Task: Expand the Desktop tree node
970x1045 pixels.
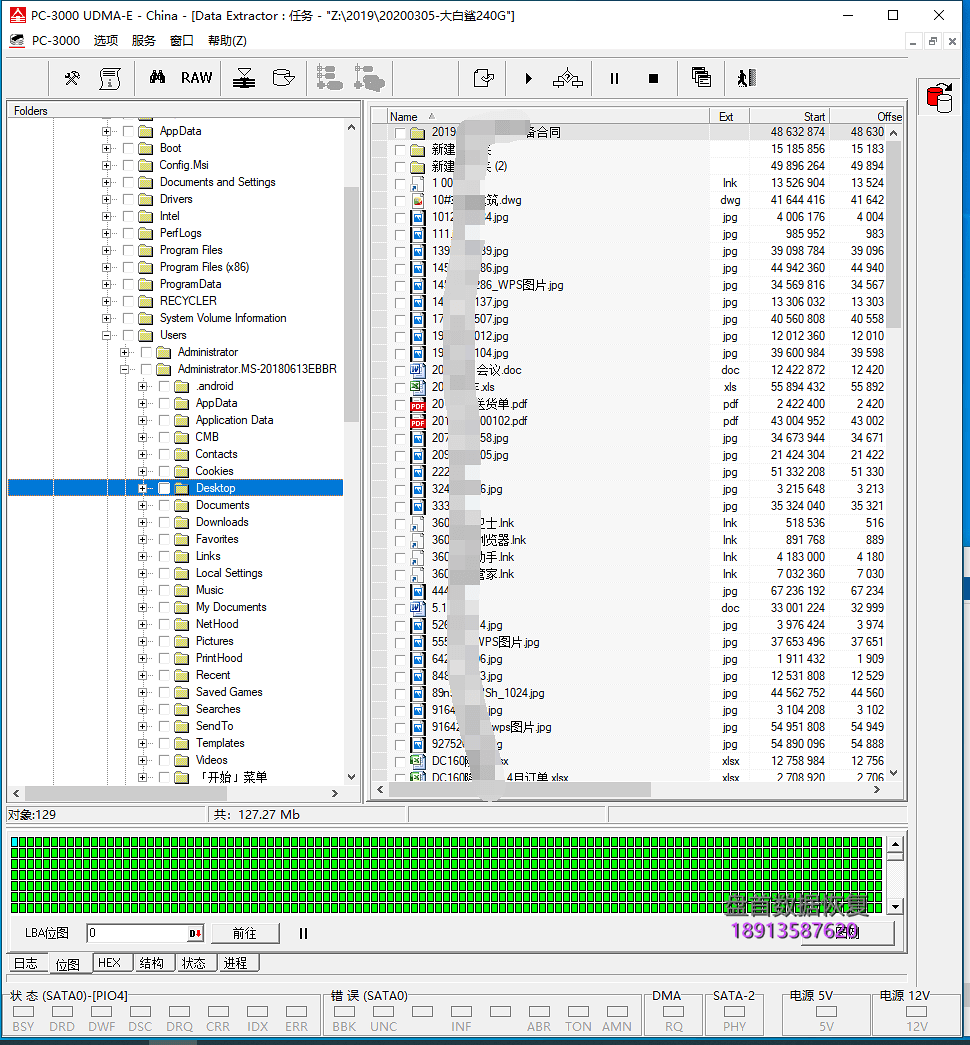Action: [142, 489]
